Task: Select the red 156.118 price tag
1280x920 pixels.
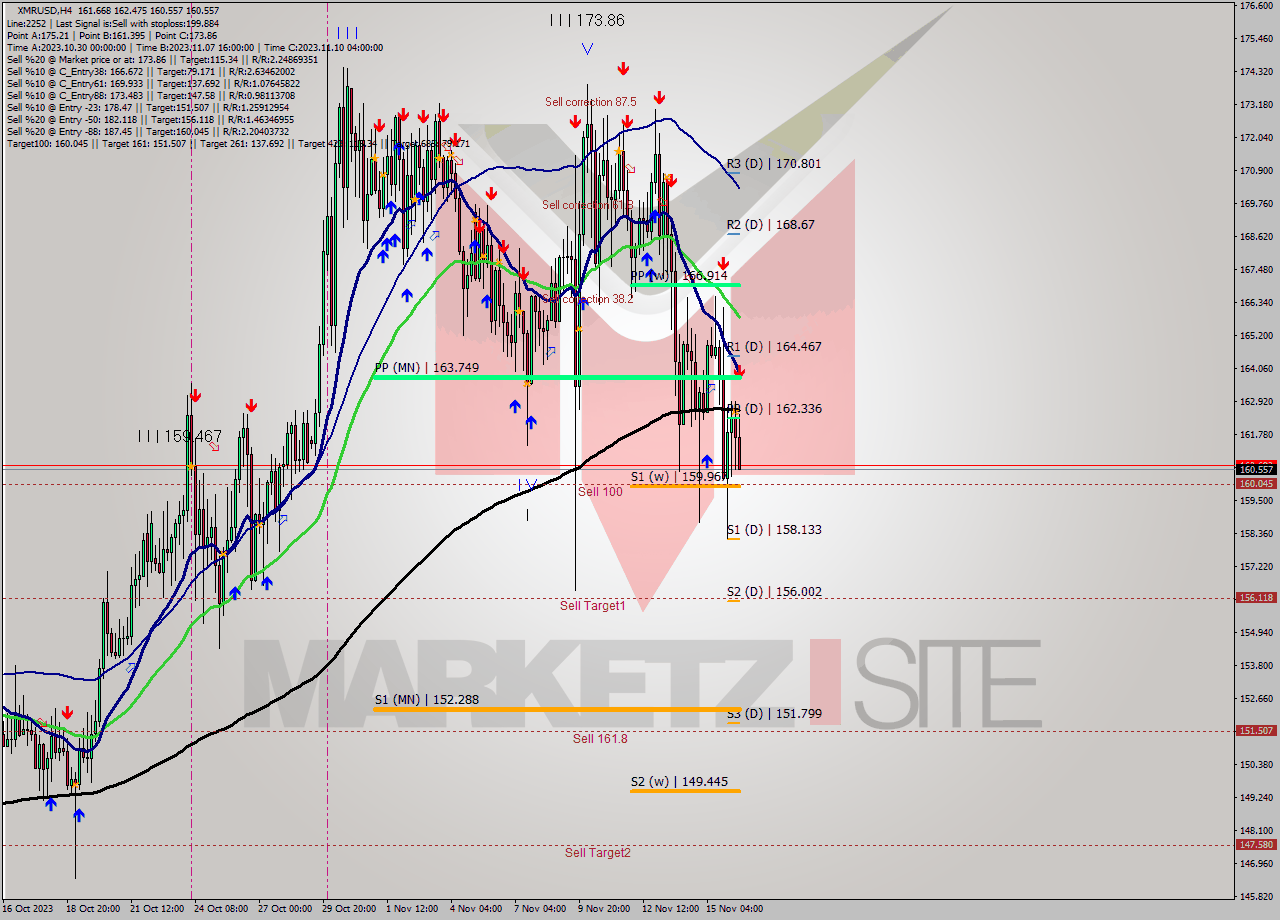Action: [x=1256, y=598]
